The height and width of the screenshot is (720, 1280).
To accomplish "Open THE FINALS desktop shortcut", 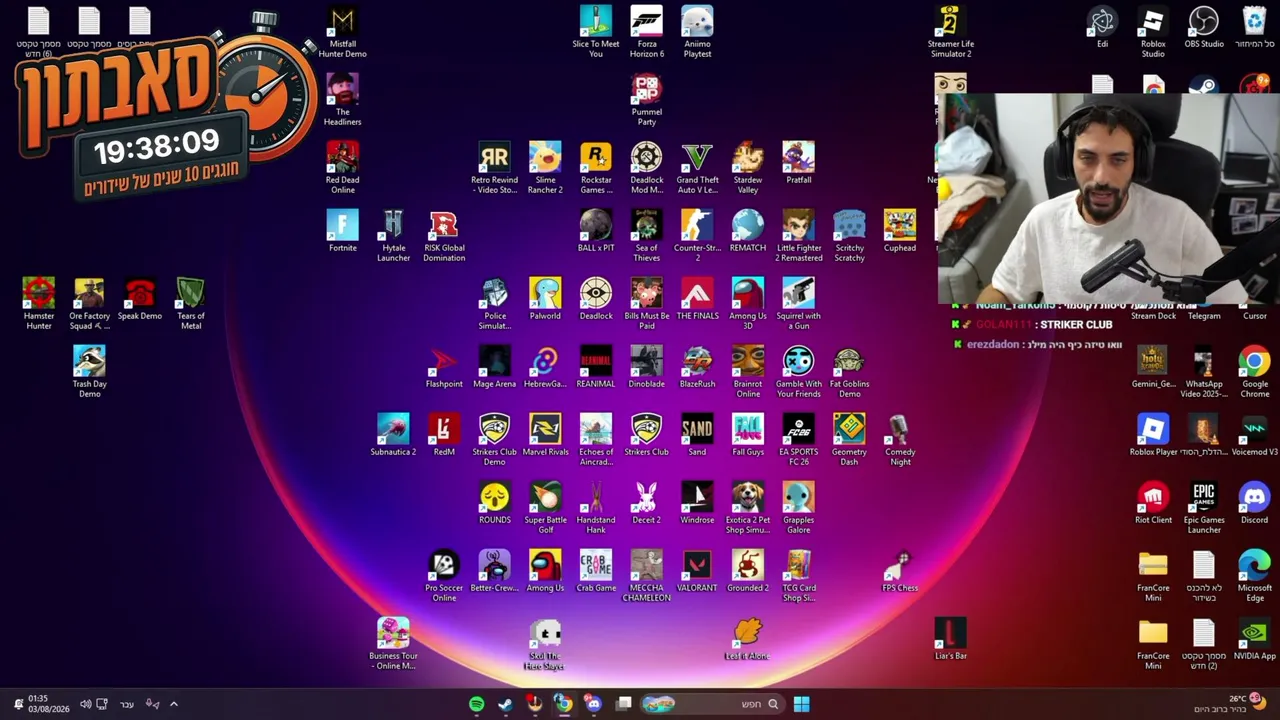I will coord(697,300).
